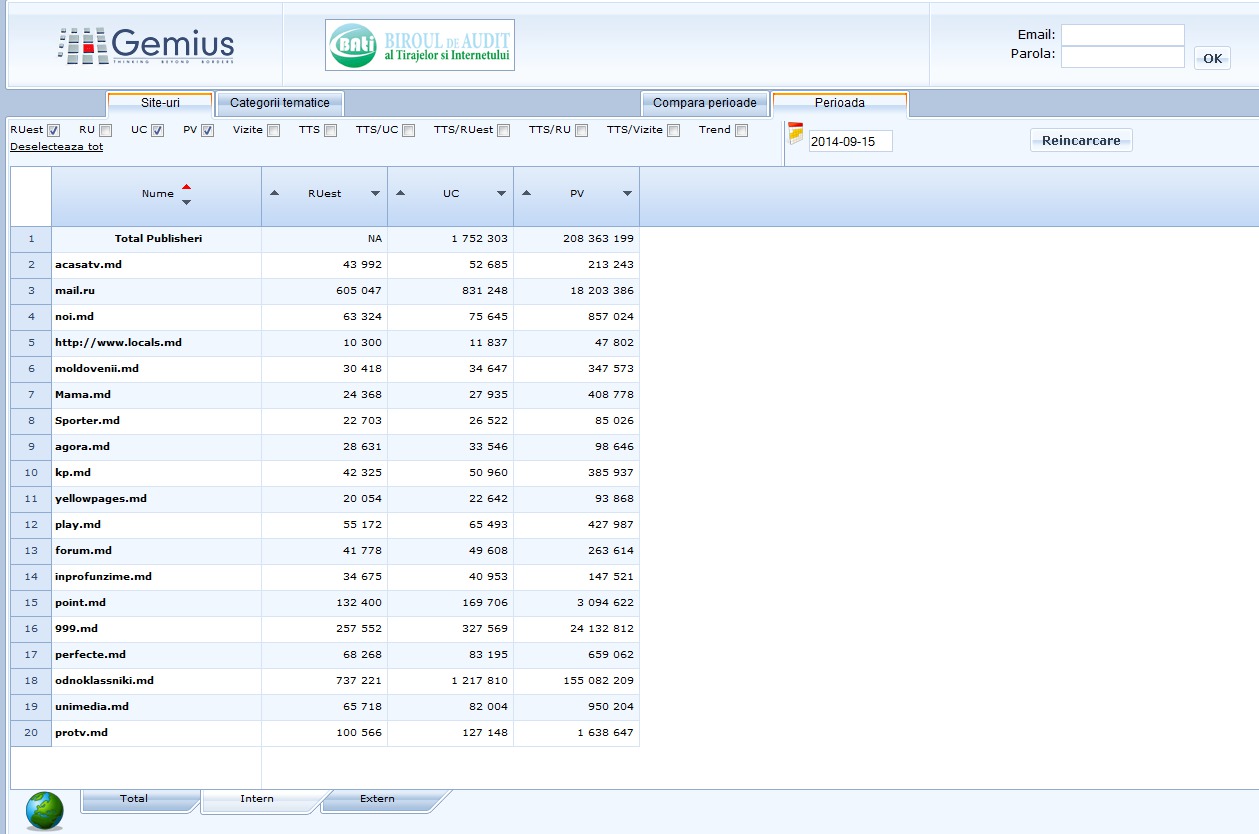Select the protv.md row
This screenshot has height=834, width=1259.
tap(325, 733)
